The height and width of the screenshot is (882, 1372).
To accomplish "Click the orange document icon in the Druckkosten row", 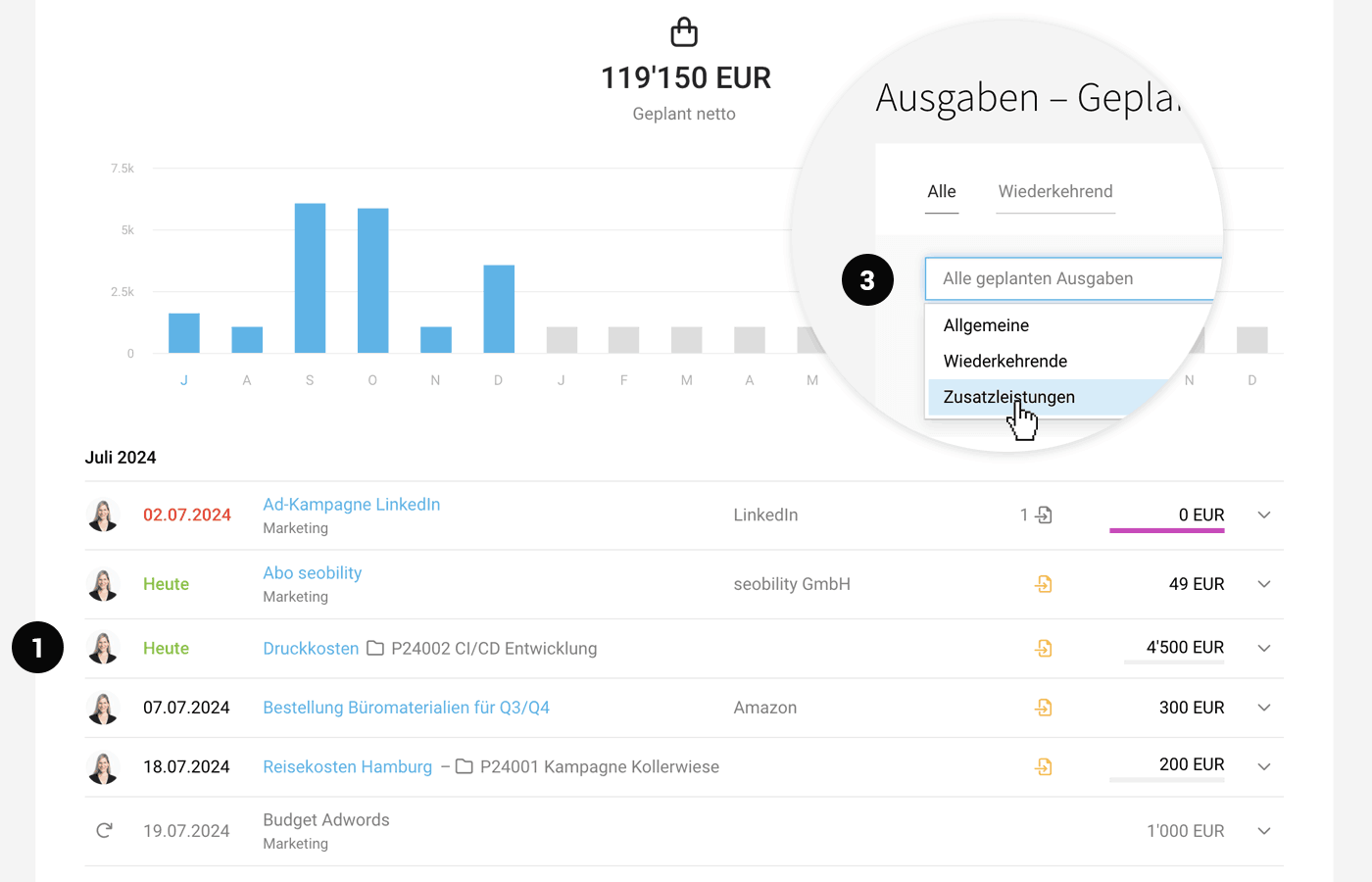I will 1044,648.
